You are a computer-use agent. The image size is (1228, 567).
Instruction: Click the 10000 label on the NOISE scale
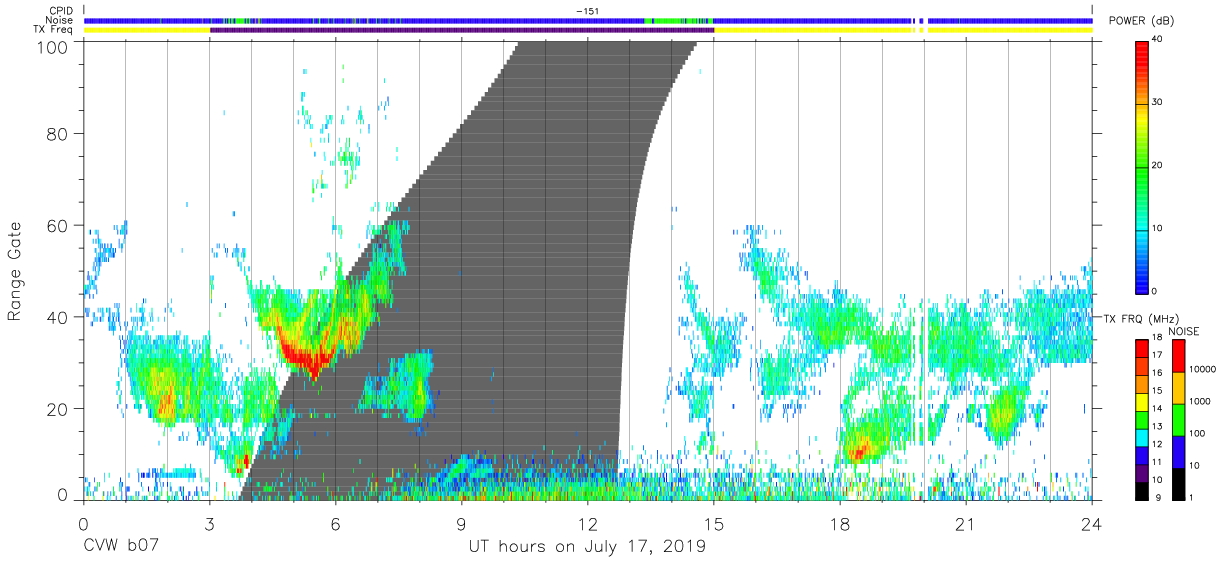tap(1202, 370)
